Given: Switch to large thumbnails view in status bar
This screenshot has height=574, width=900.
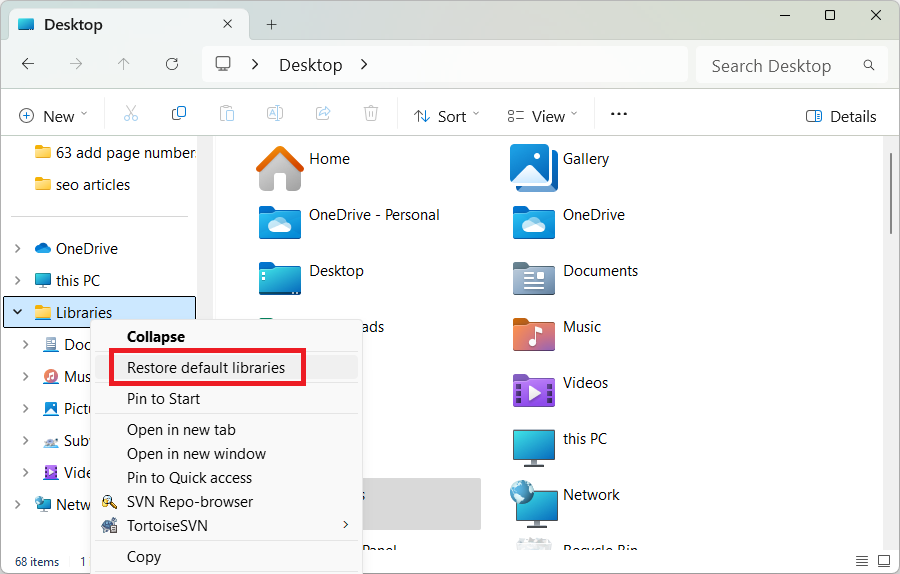Looking at the screenshot, I should pos(883,560).
